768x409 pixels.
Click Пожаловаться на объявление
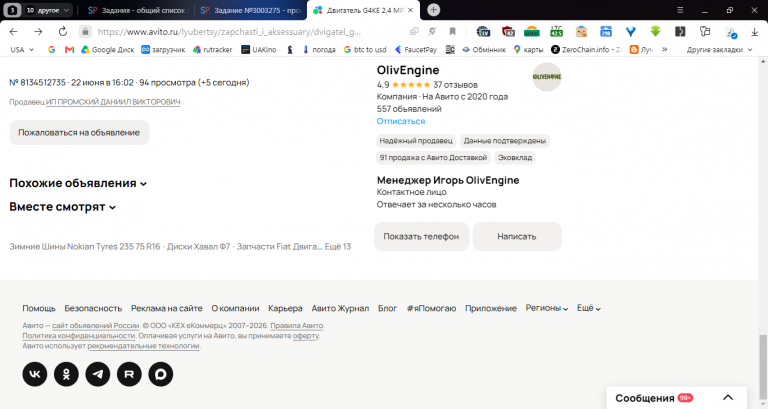tap(79, 133)
